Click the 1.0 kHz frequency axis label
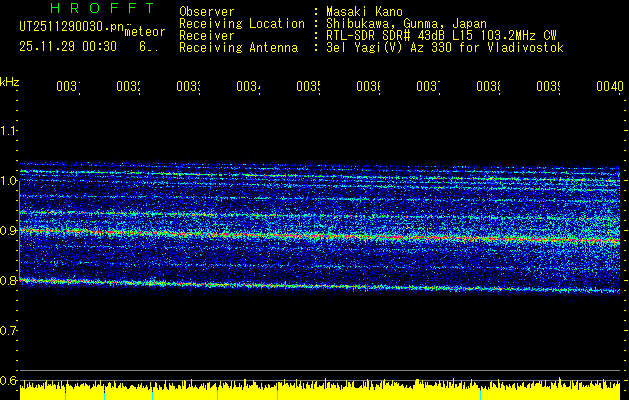Image resolution: width=629 pixels, height=400 pixels. (8, 181)
